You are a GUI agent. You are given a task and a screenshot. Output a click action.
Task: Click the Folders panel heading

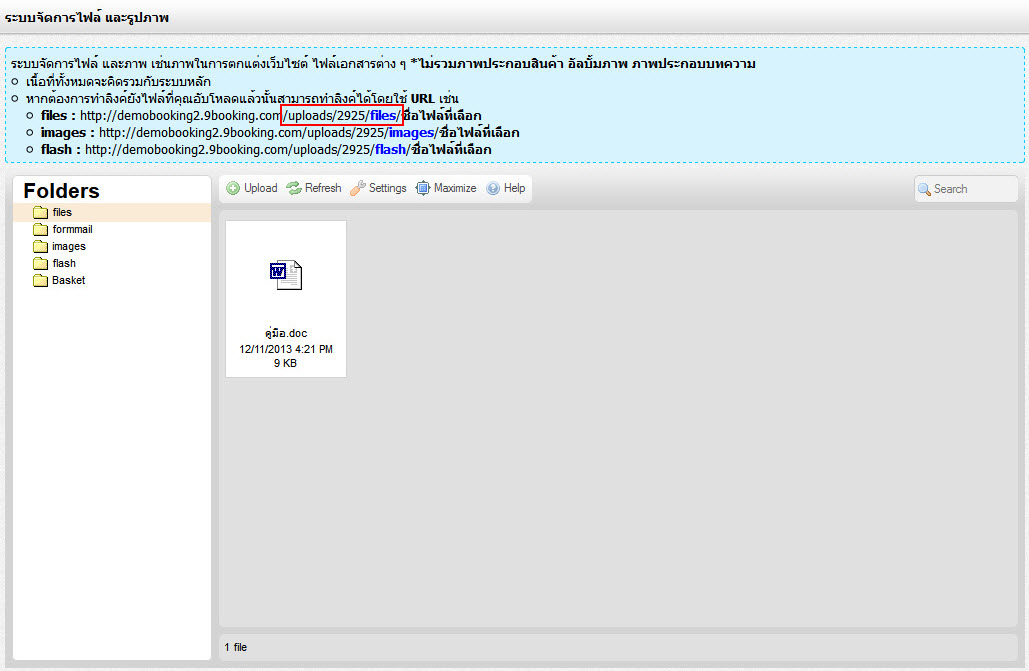pos(62,191)
